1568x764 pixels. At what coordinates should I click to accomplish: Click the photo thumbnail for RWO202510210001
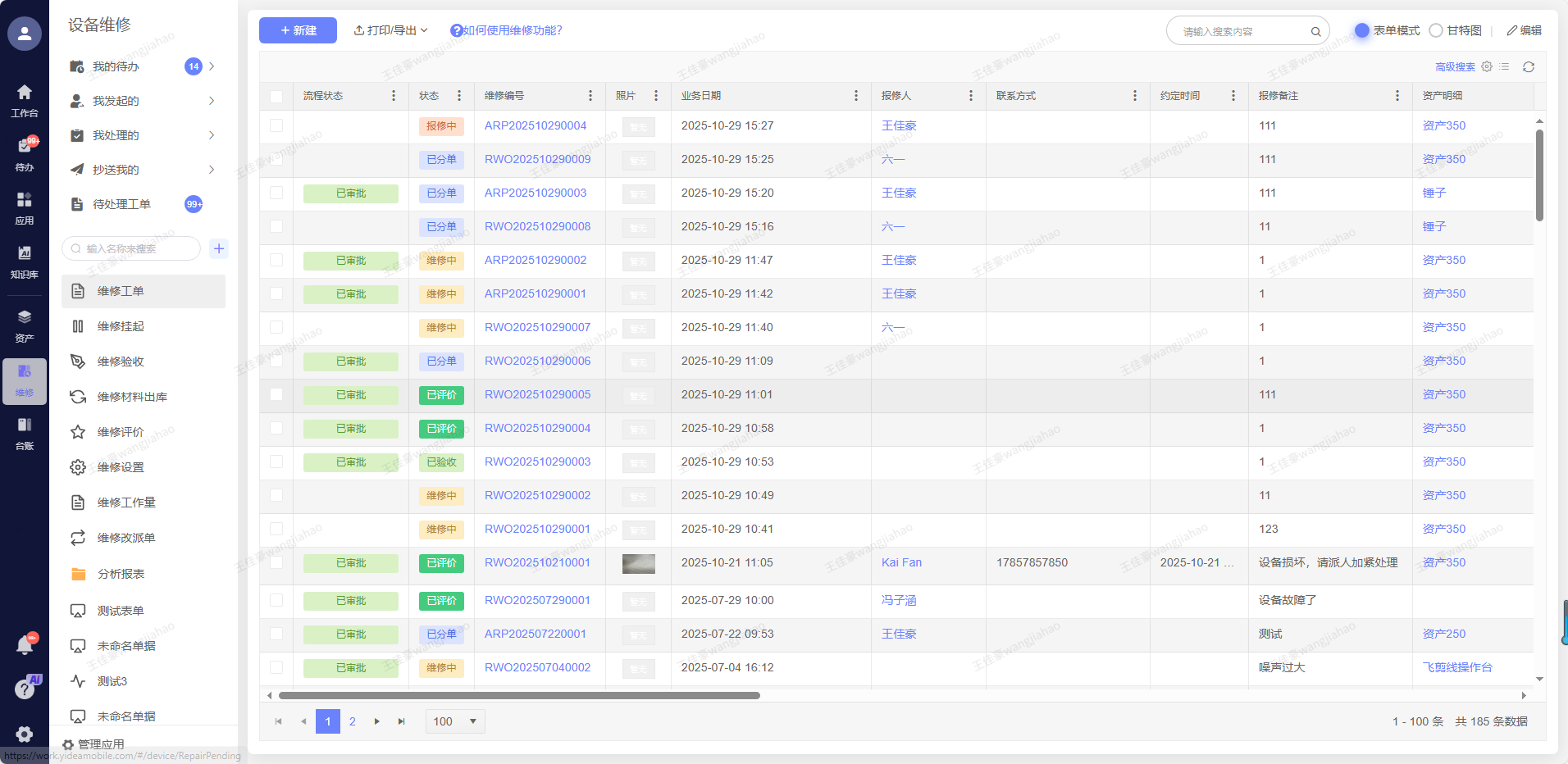[638, 563]
